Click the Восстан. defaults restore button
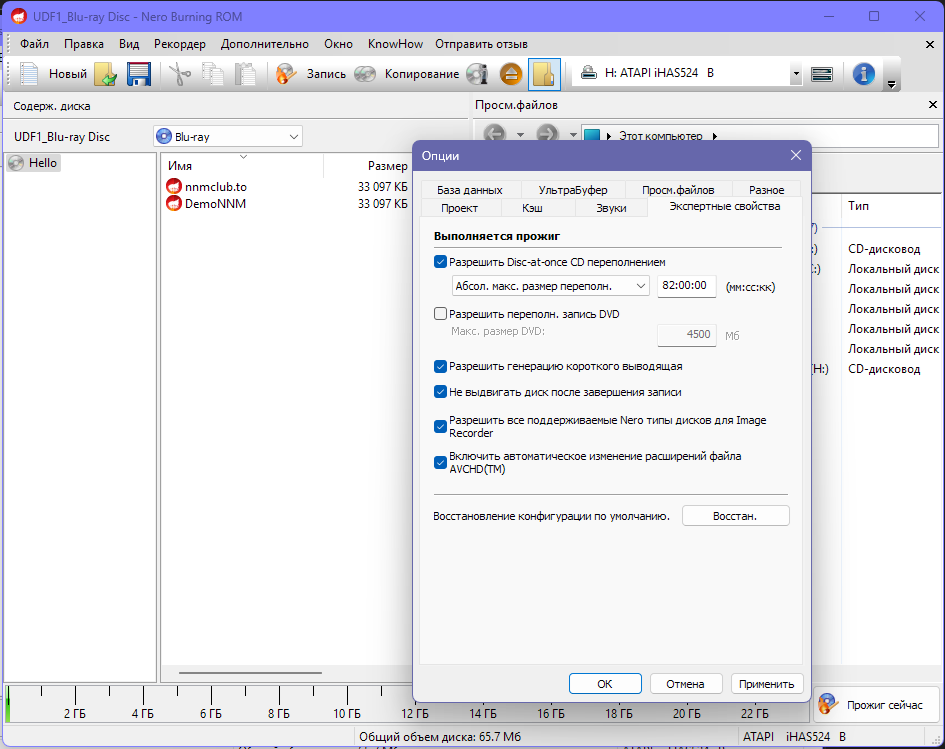This screenshot has height=749, width=945. 736,515
